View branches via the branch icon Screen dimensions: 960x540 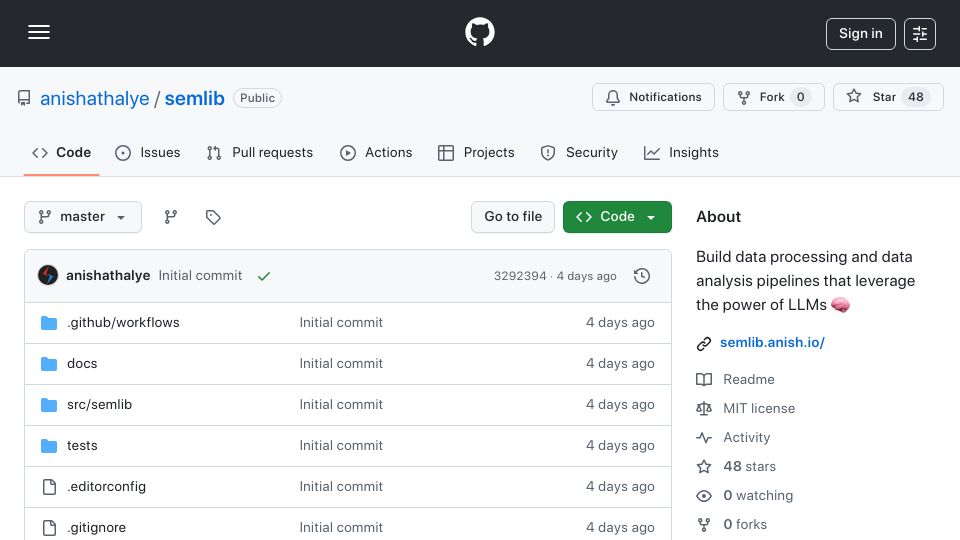tap(171, 217)
